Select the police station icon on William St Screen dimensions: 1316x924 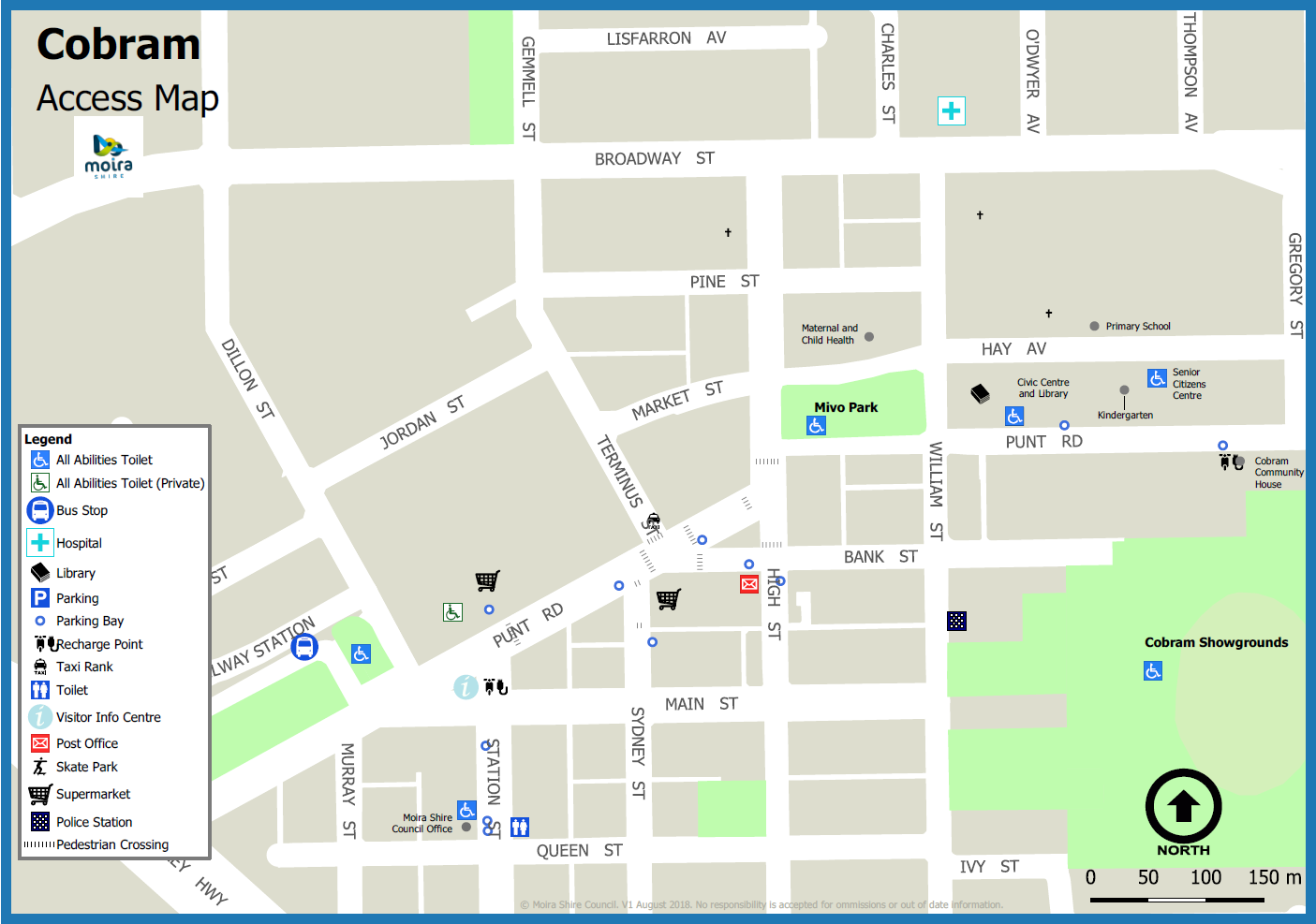point(956,621)
